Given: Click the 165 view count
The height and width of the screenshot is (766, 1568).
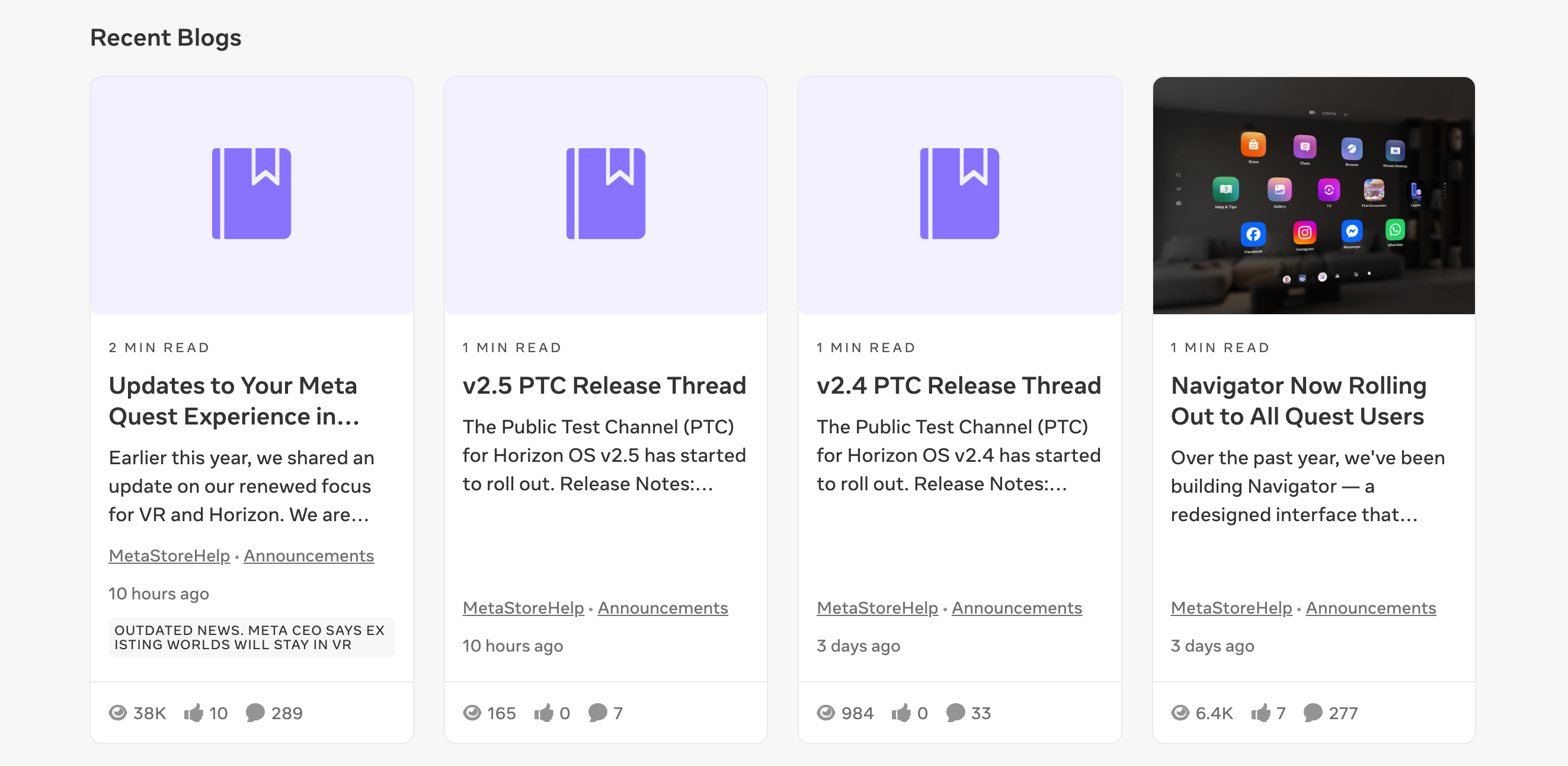Looking at the screenshot, I should click(x=501, y=713).
